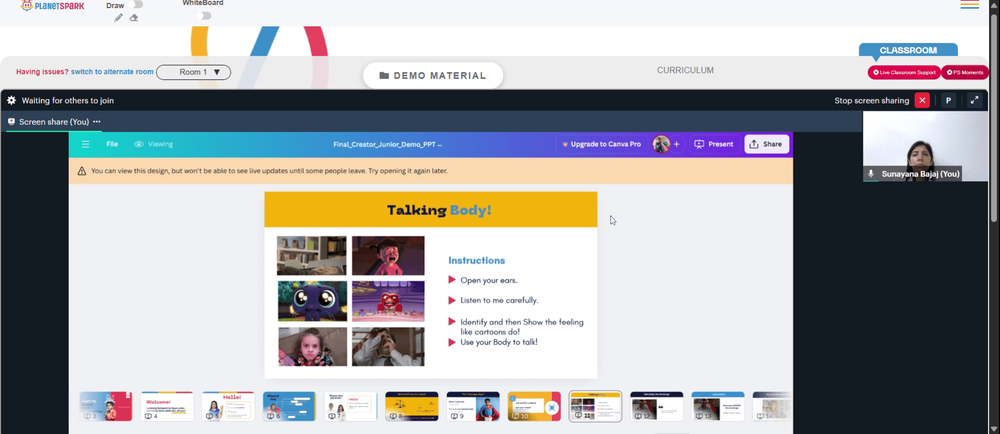Expand the video panel to fullscreen
The image size is (1000, 434).
click(x=974, y=101)
